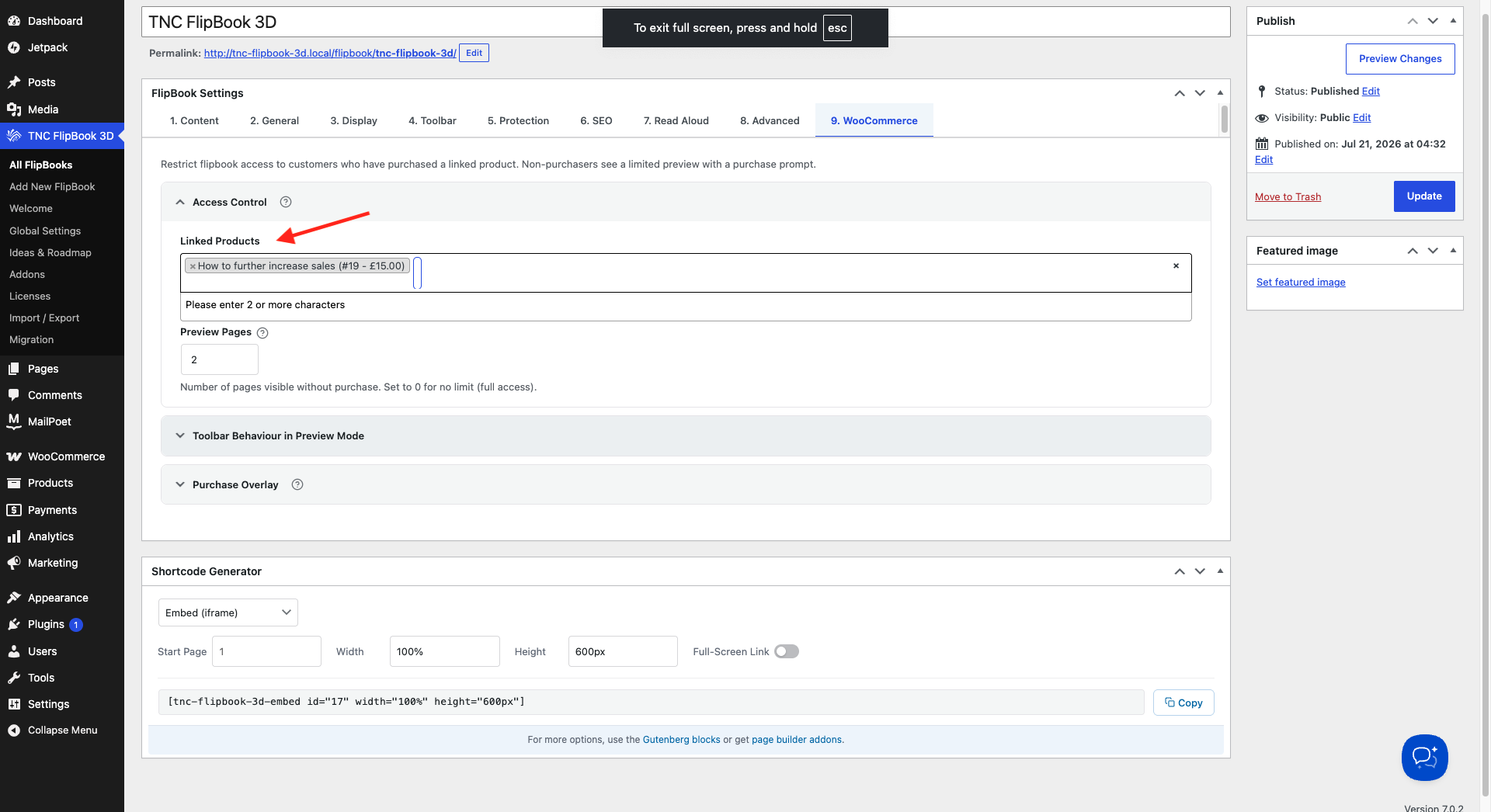Click the Analytics bar chart icon
1491x812 pixels.
pos(14,536)
